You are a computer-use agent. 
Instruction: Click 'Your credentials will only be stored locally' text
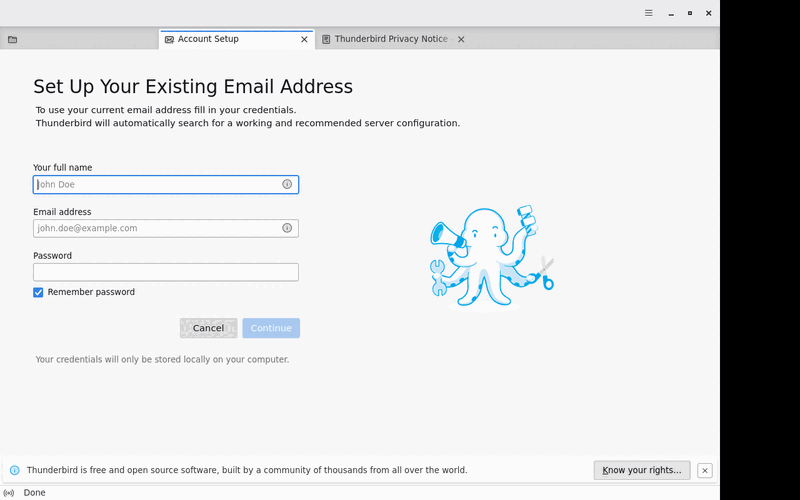[162, 360]
